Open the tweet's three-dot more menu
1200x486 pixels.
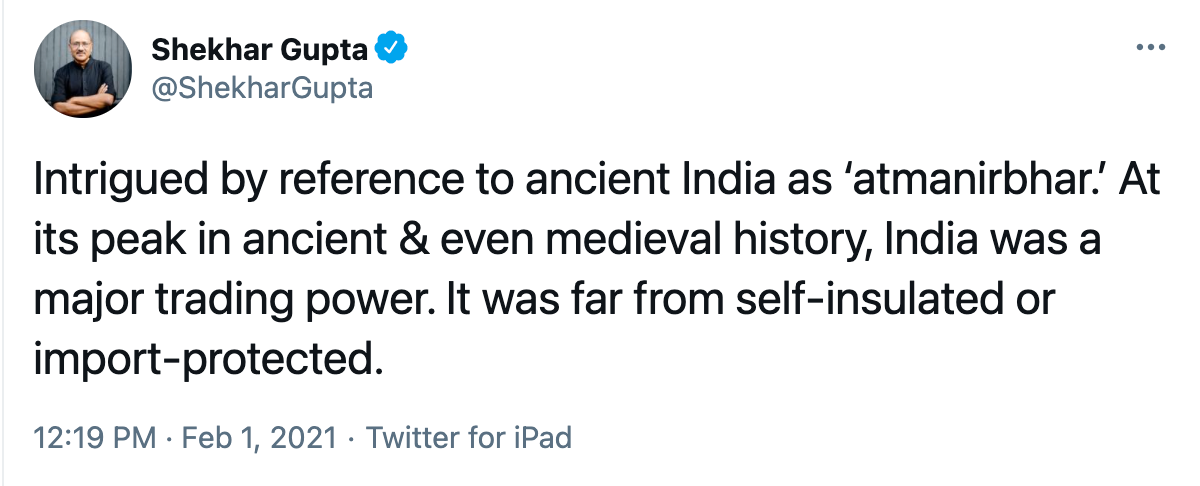[x=1152, y=47]
